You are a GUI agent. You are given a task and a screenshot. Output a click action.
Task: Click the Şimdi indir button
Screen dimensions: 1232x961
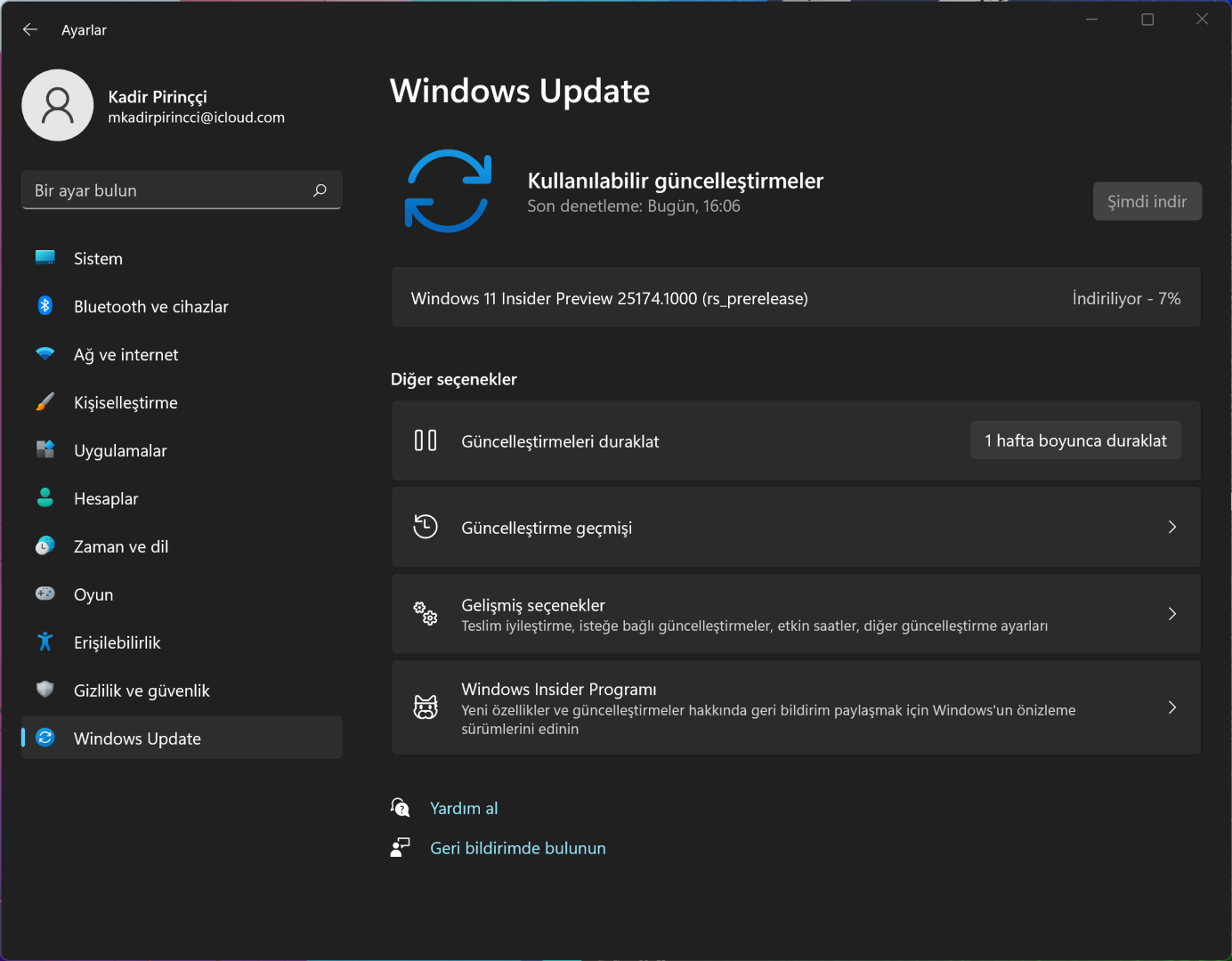click(1147, 201)
